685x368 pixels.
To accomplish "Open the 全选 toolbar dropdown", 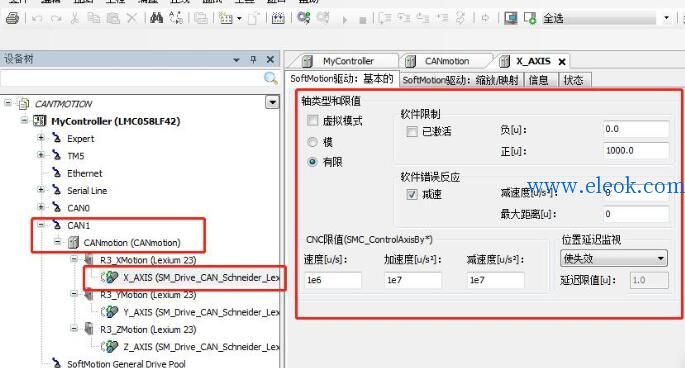I will click(x=666, y=18).
